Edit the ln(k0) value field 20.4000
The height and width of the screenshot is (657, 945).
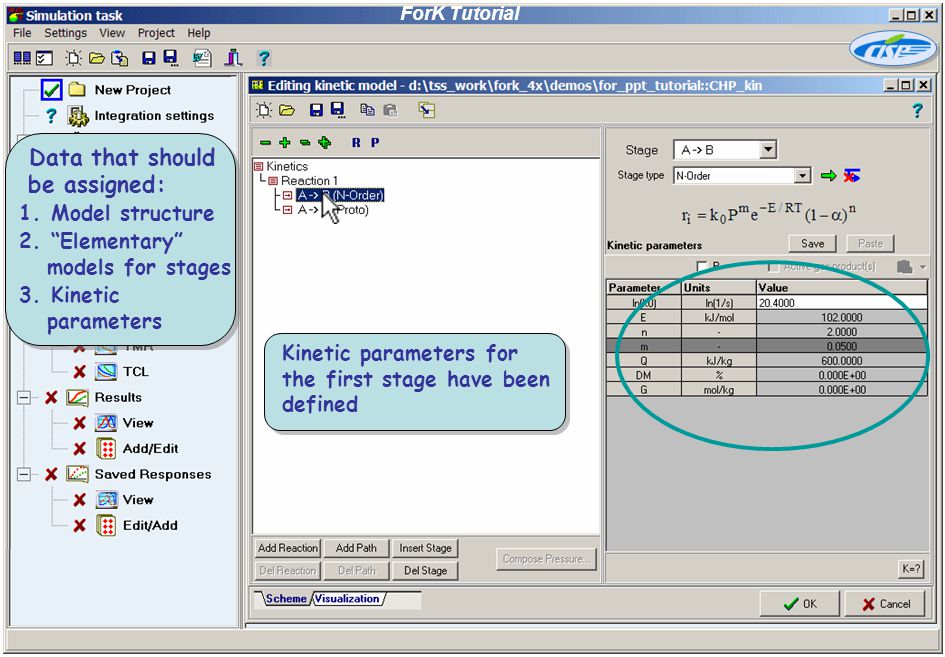click(x=842, y=303)
